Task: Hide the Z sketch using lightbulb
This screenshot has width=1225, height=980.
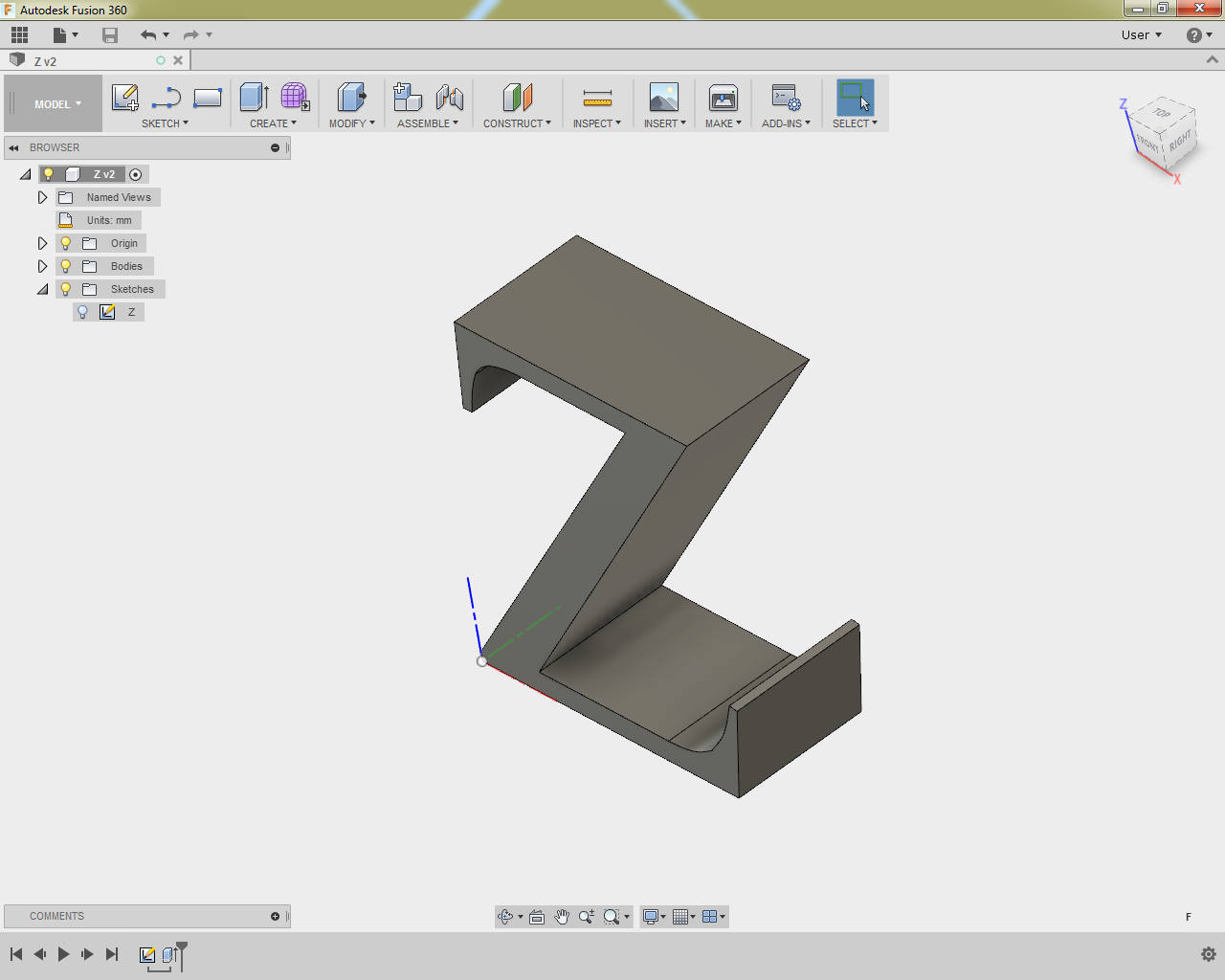Action: [83, 312]
